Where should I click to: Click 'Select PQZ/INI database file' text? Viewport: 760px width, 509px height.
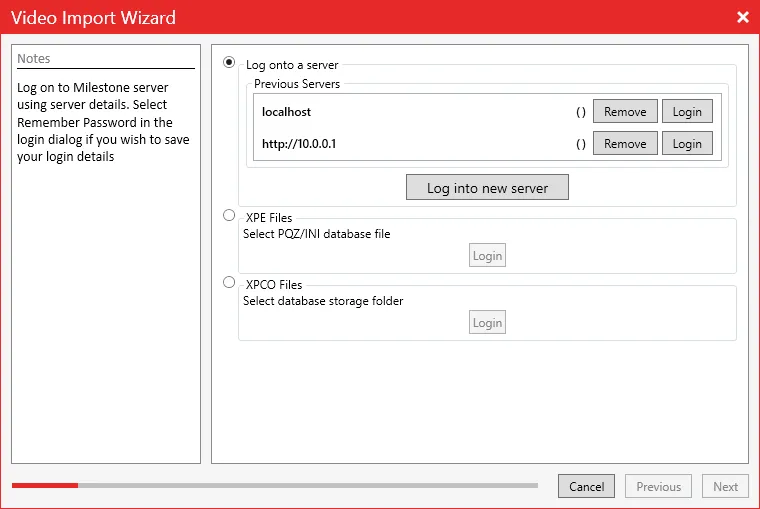pyautogui.click(x=317, y=234)
